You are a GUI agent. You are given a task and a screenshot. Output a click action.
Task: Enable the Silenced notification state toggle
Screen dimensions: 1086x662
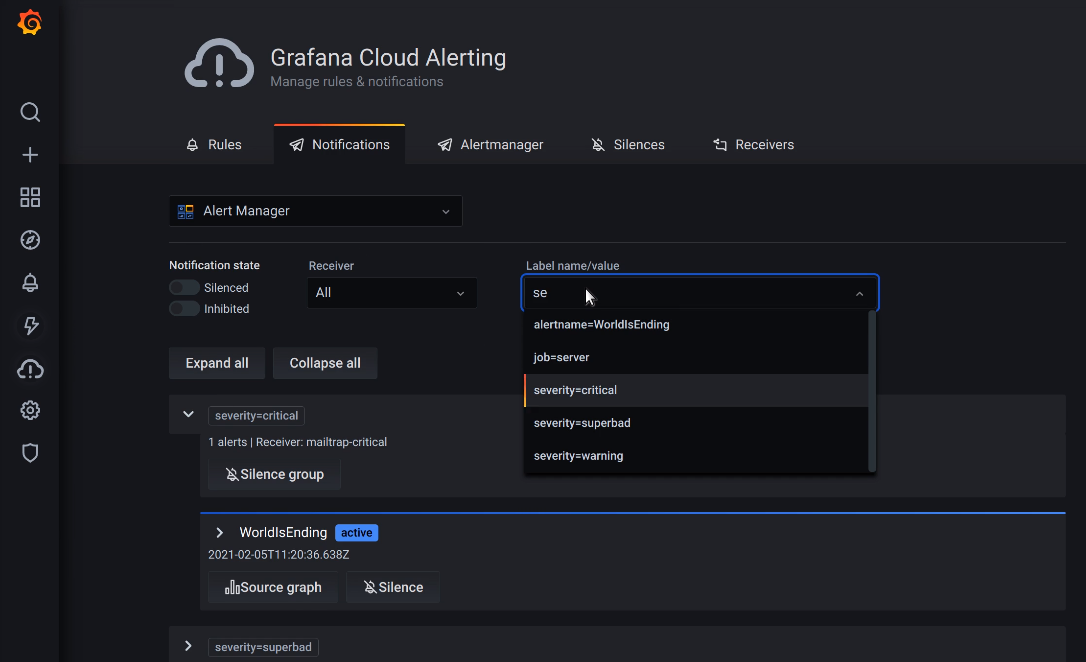pyautogui.click(x=182, y=287)
